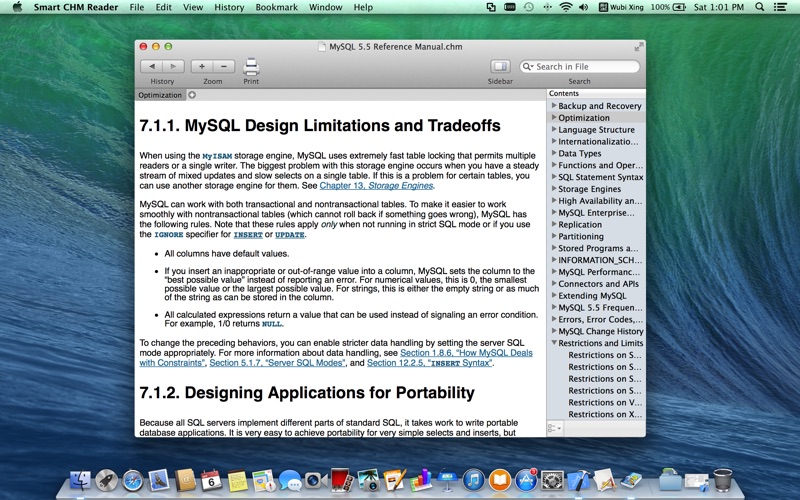
Task: Open the File menu
Action: pos(136,7)
